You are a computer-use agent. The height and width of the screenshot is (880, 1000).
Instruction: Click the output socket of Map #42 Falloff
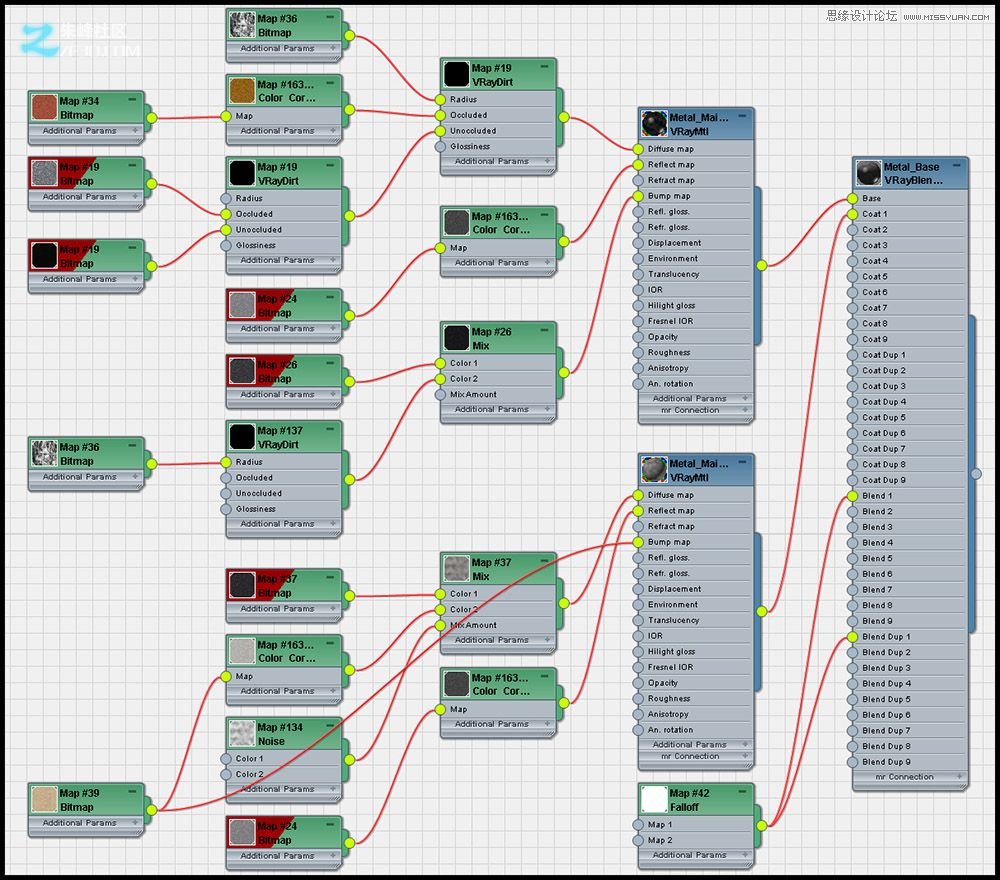(761, 825)
